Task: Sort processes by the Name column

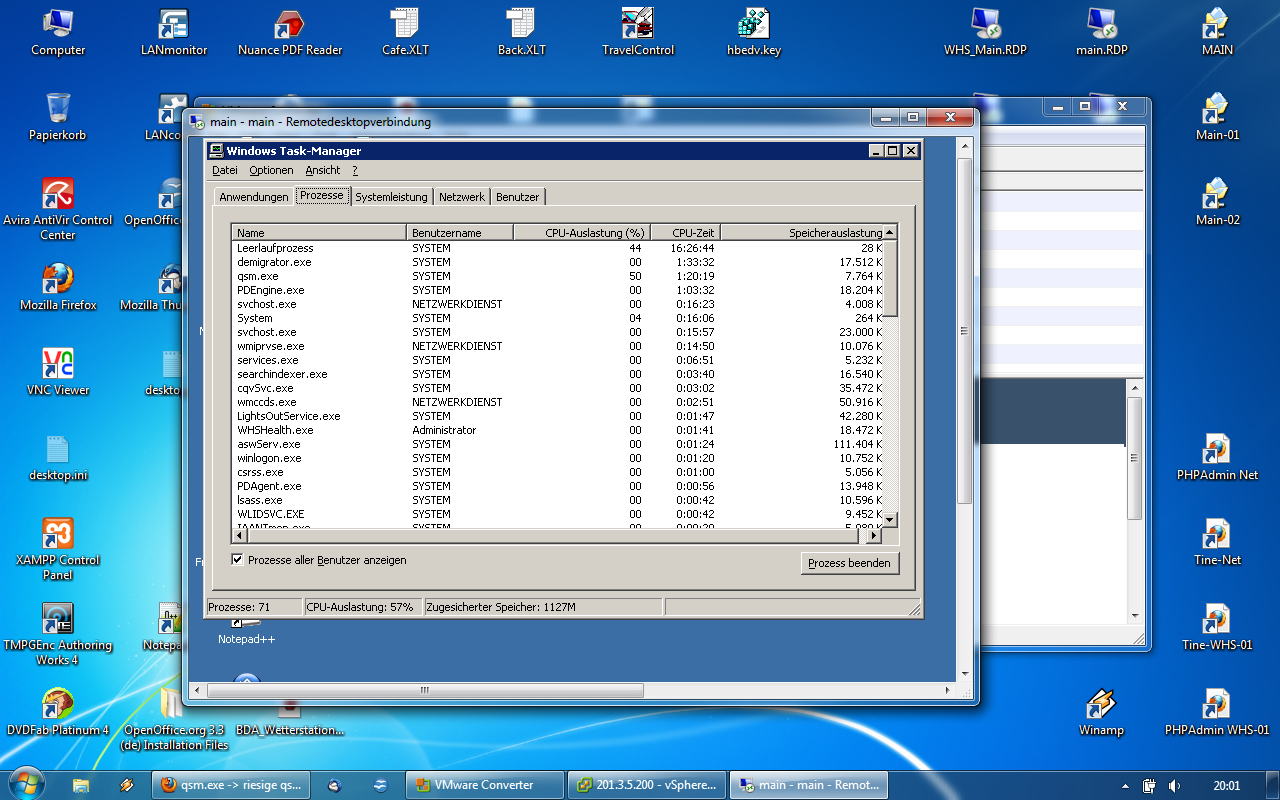Action: pos(320,233)
